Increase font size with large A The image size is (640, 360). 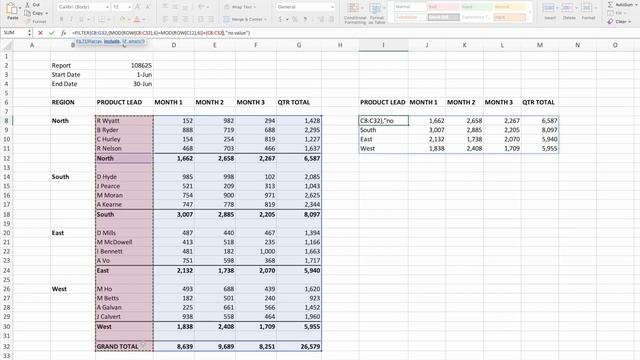point(138,7)
